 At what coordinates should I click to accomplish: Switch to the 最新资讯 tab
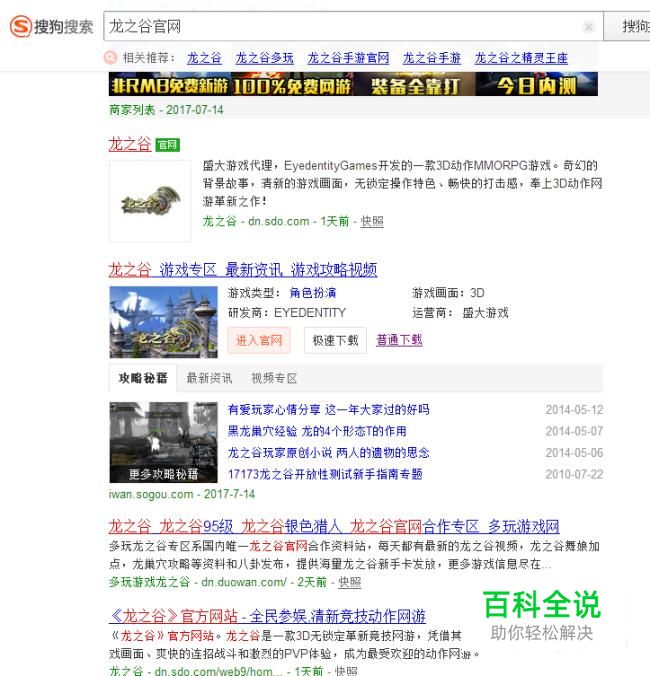[209, 378]
